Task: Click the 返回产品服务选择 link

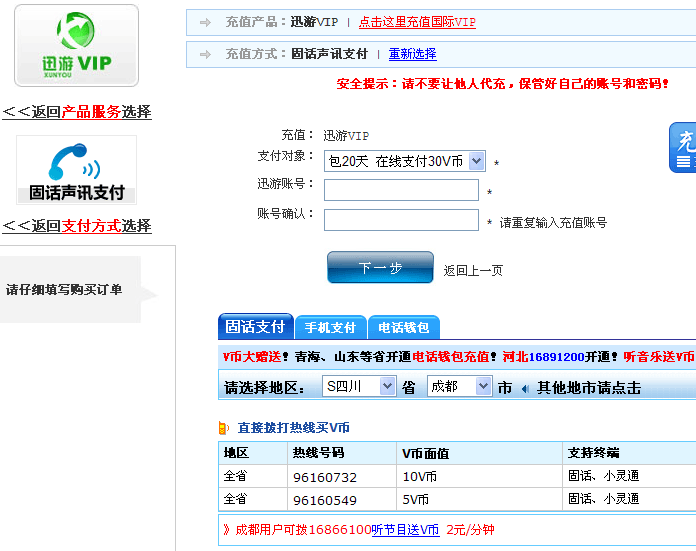Action: coord(77,111)
